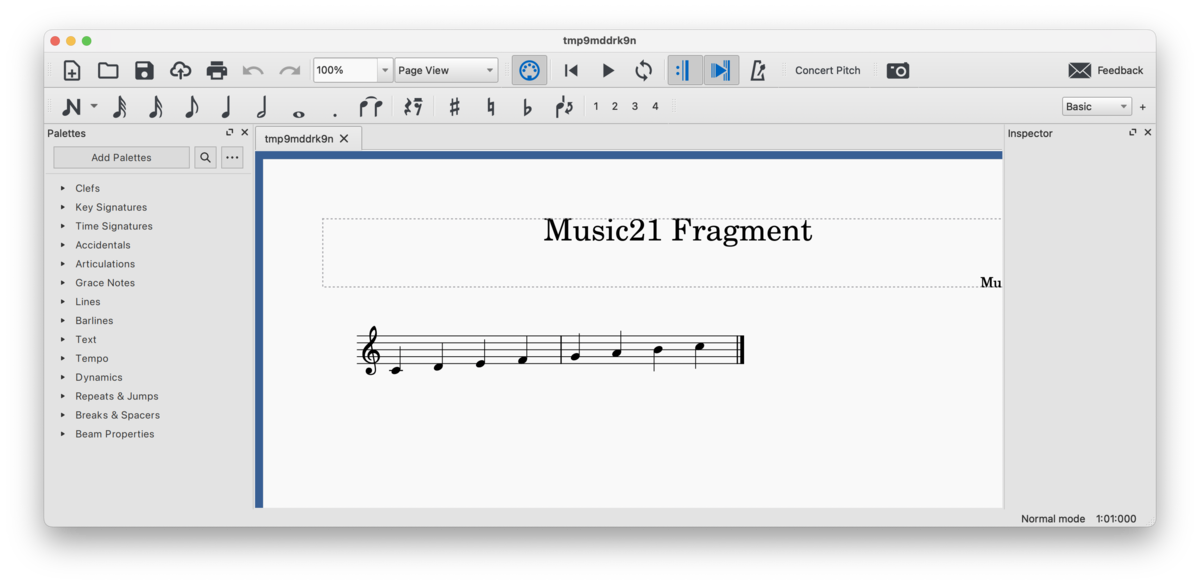Open the Page View dropdown
The height and width of the screenshot is (585, 1200).
(x=446, y=70)
